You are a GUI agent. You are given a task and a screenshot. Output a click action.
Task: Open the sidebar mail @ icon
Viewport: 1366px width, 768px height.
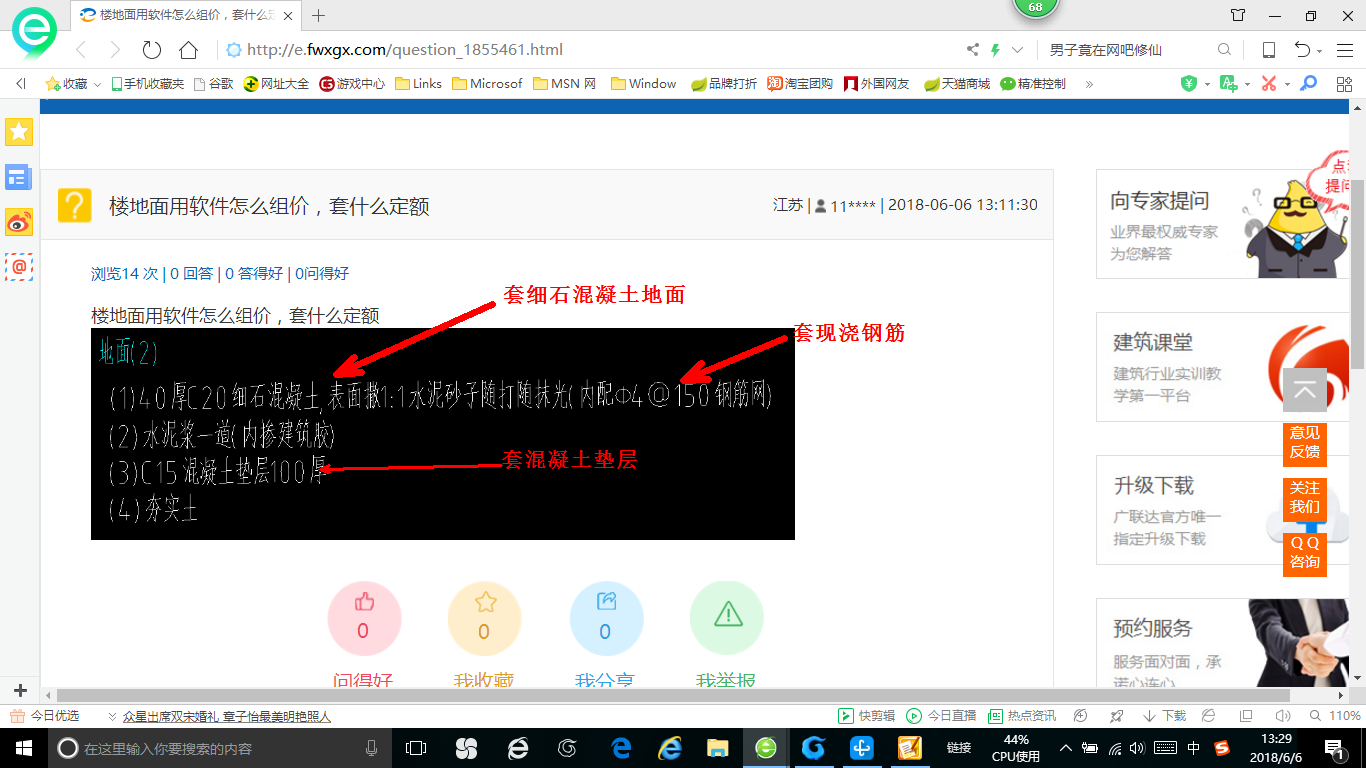tap(19, 266)
